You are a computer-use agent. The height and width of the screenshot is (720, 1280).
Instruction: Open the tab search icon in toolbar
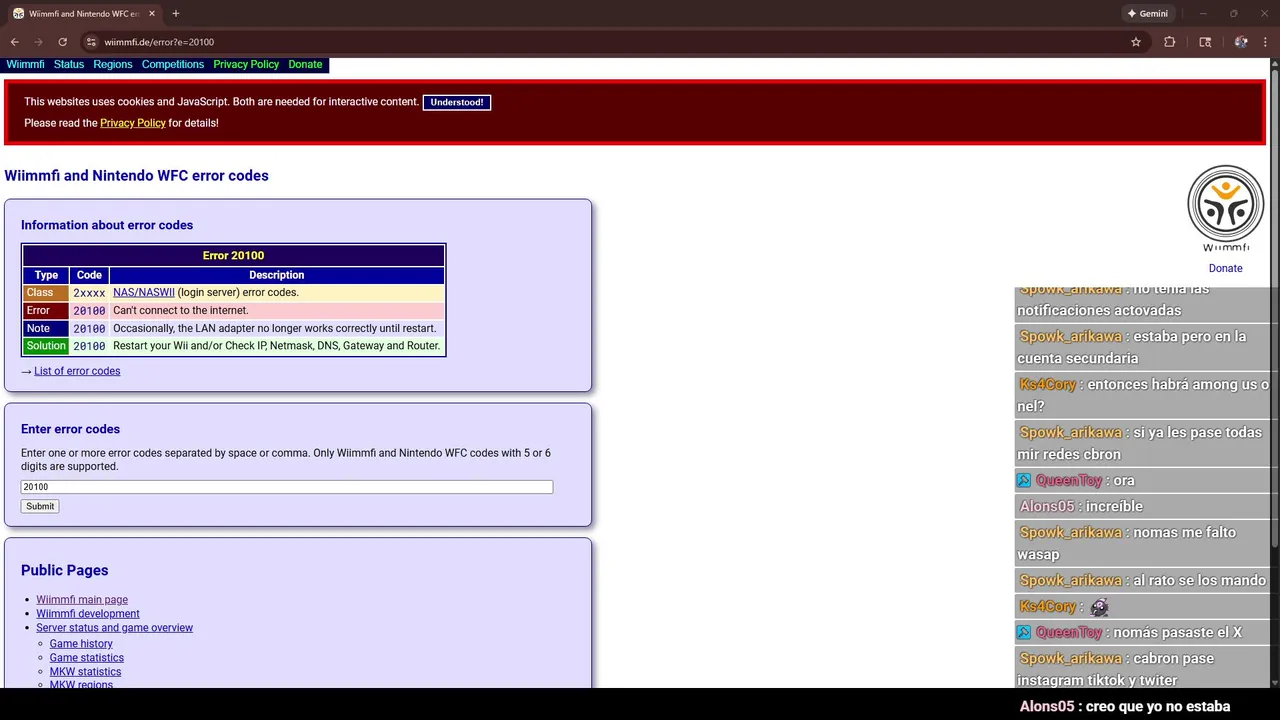(1205, 42)
